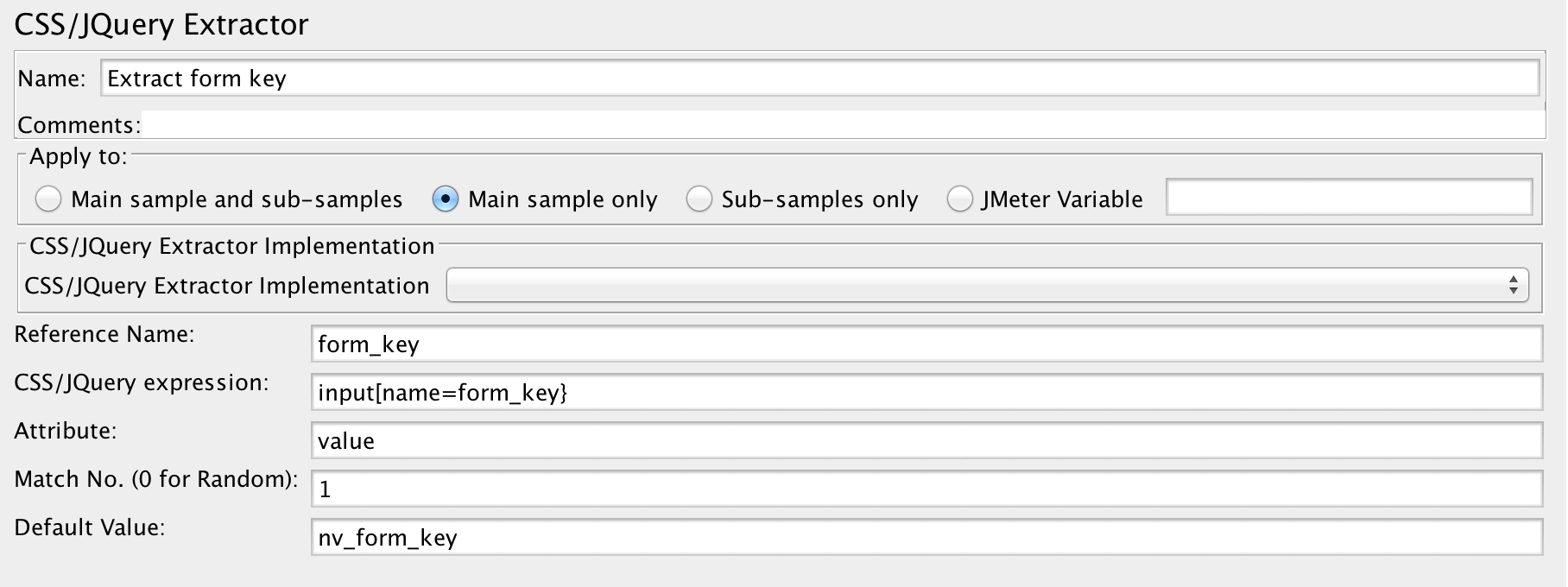
Task: Click the Attribute field containing "value"
Action: coord(926,441)
